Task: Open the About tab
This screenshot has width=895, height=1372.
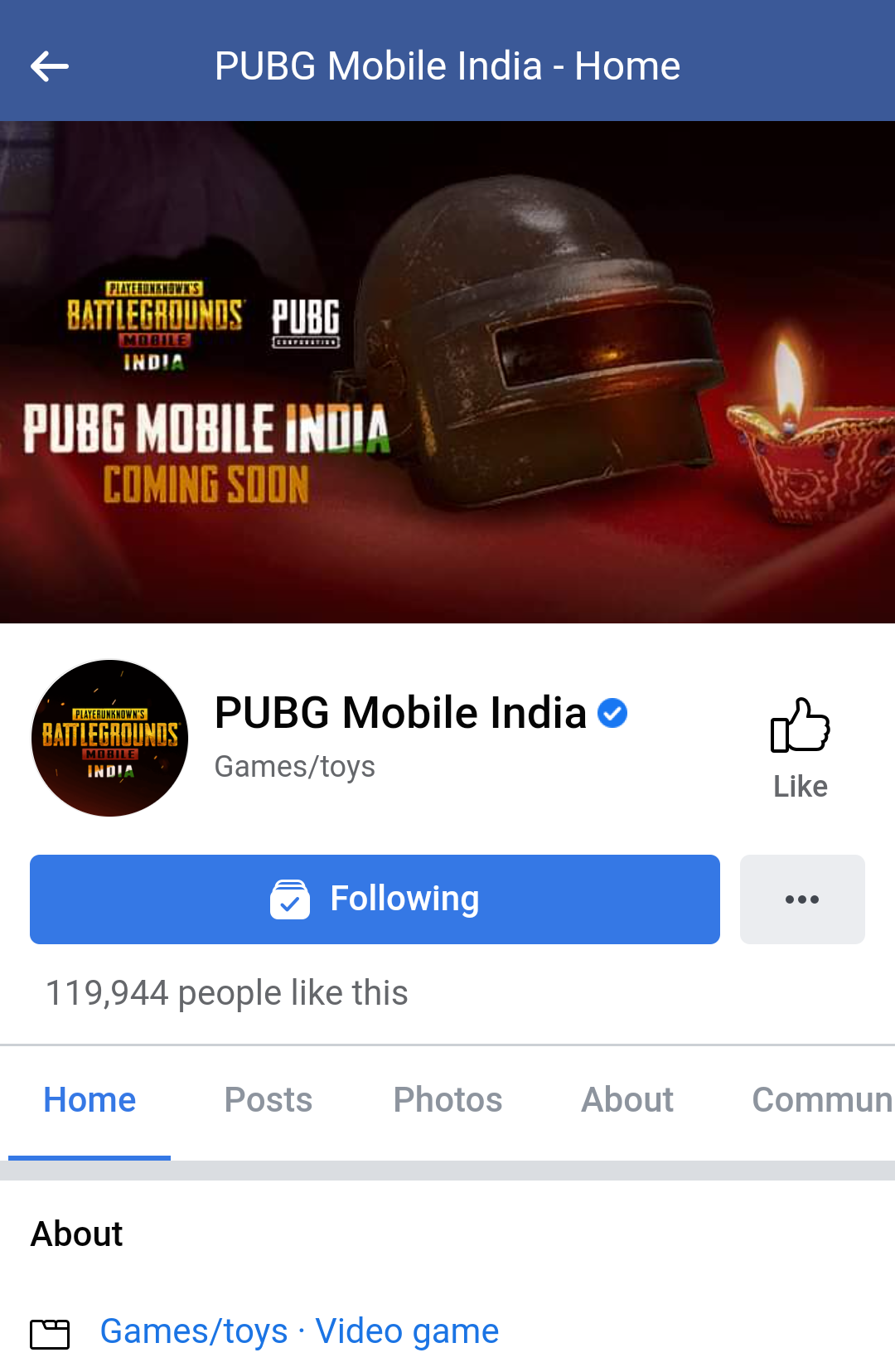Action: click(x=627, y=1100)
